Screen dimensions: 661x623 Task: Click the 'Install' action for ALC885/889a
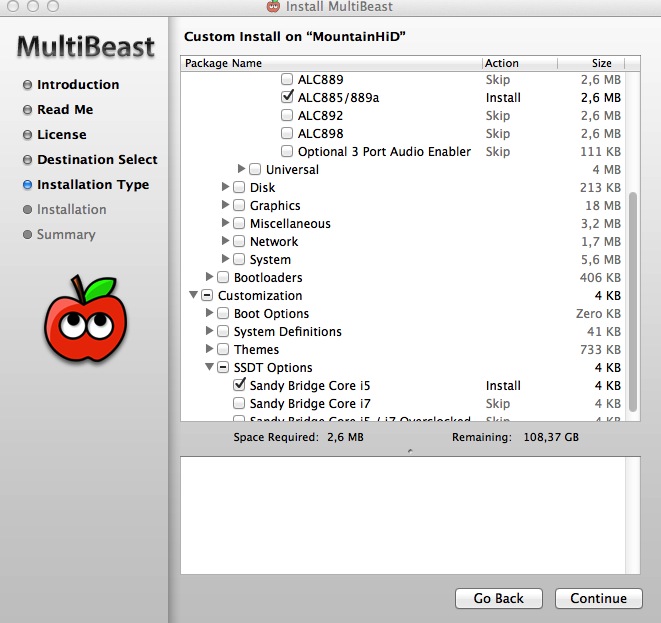click(x=503, y=97)
